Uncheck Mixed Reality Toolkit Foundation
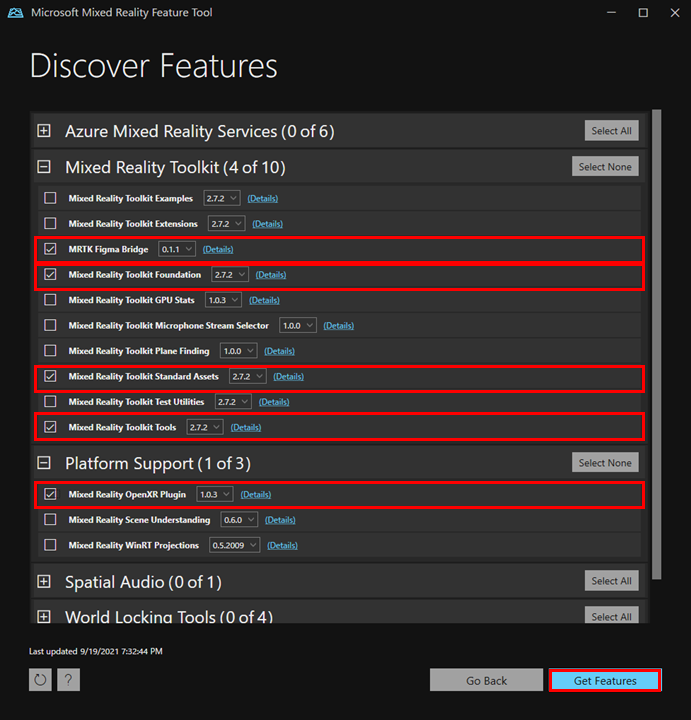Screen dimensions: 691x720 point(50,274)
